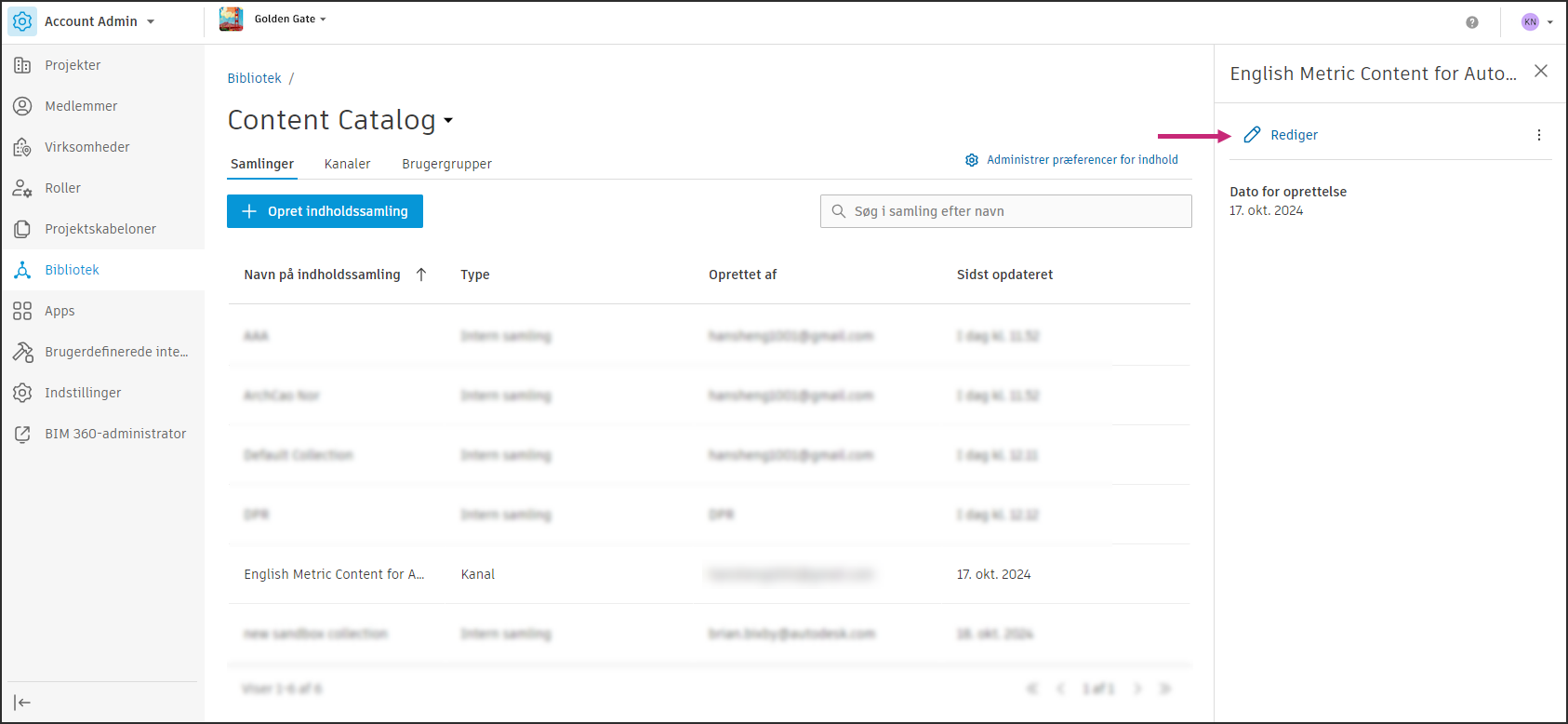Focus the Søg i samling efter navn field
Screen dimensions: 1568x724
tap(1005, 211)
